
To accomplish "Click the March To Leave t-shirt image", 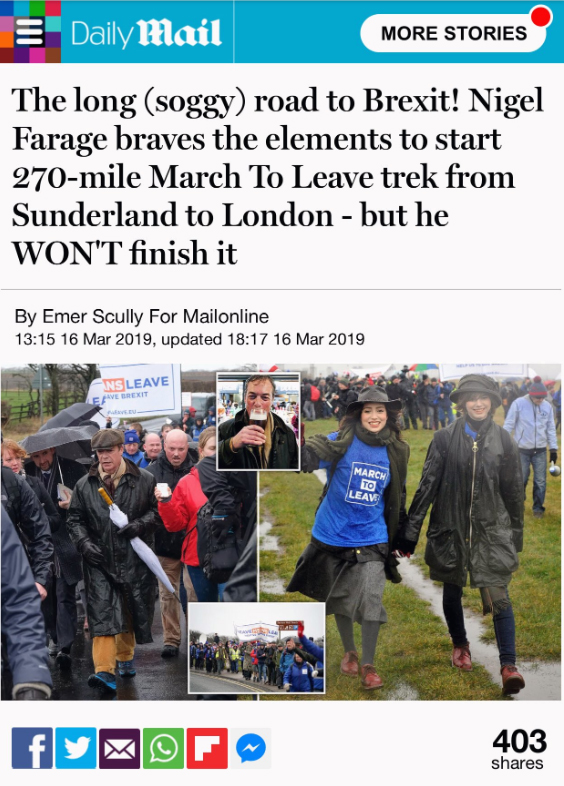I will coord(352,491).
